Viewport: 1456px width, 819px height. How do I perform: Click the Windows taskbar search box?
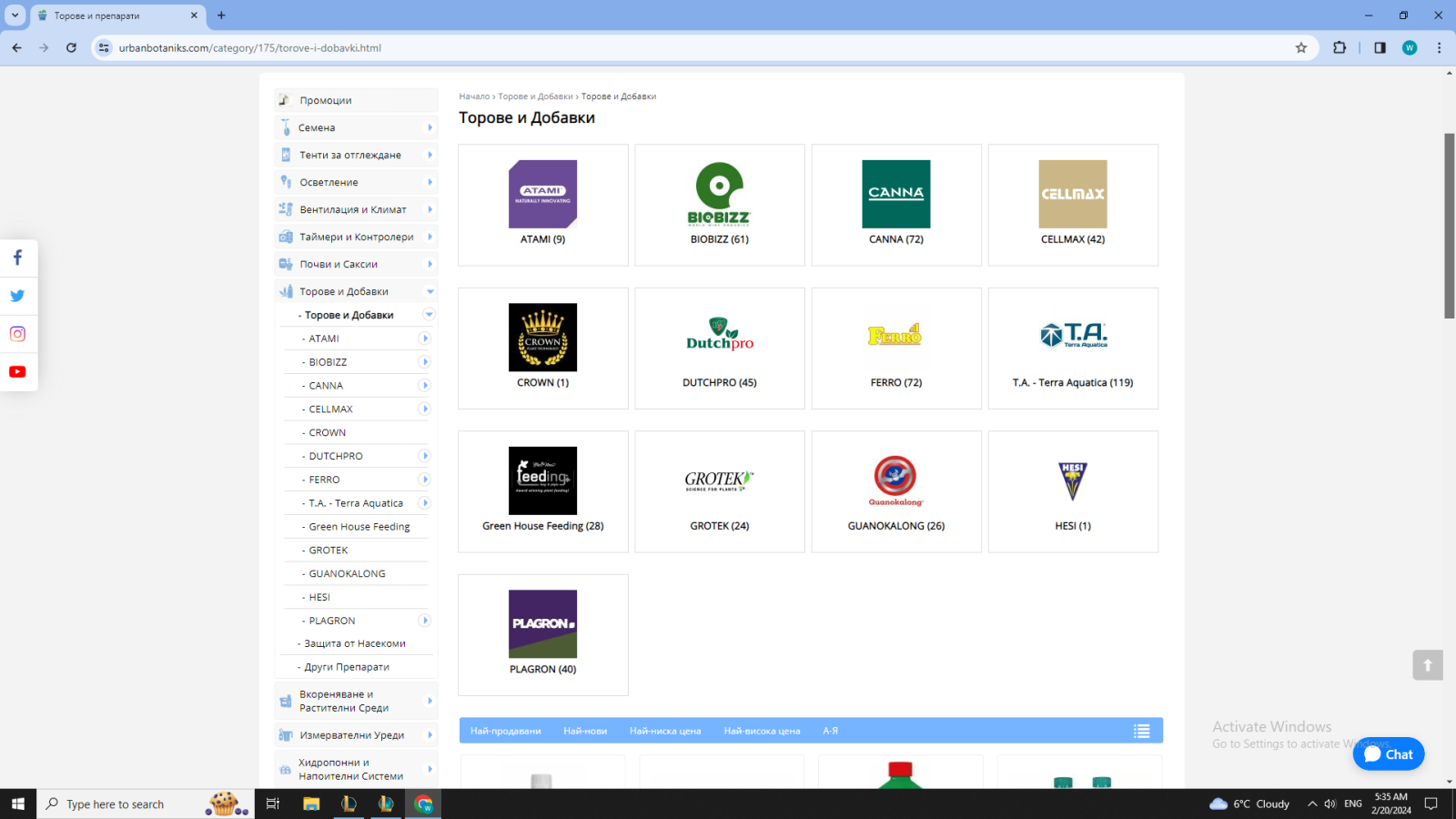(x=146, y=804)
